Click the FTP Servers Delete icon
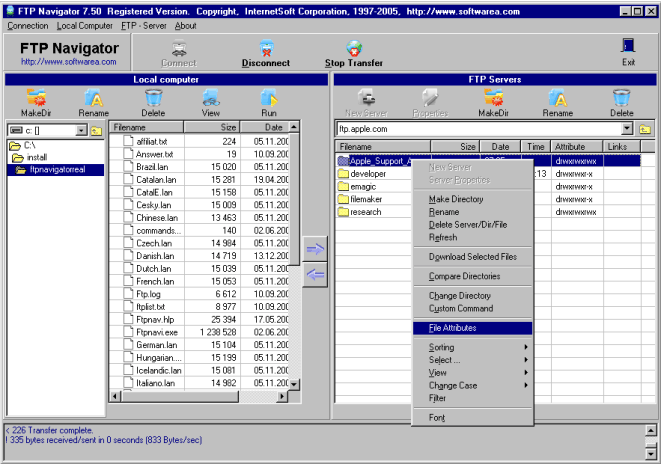Screen dimensions: 662x464 pyautogui.click(x=622, y=98)
